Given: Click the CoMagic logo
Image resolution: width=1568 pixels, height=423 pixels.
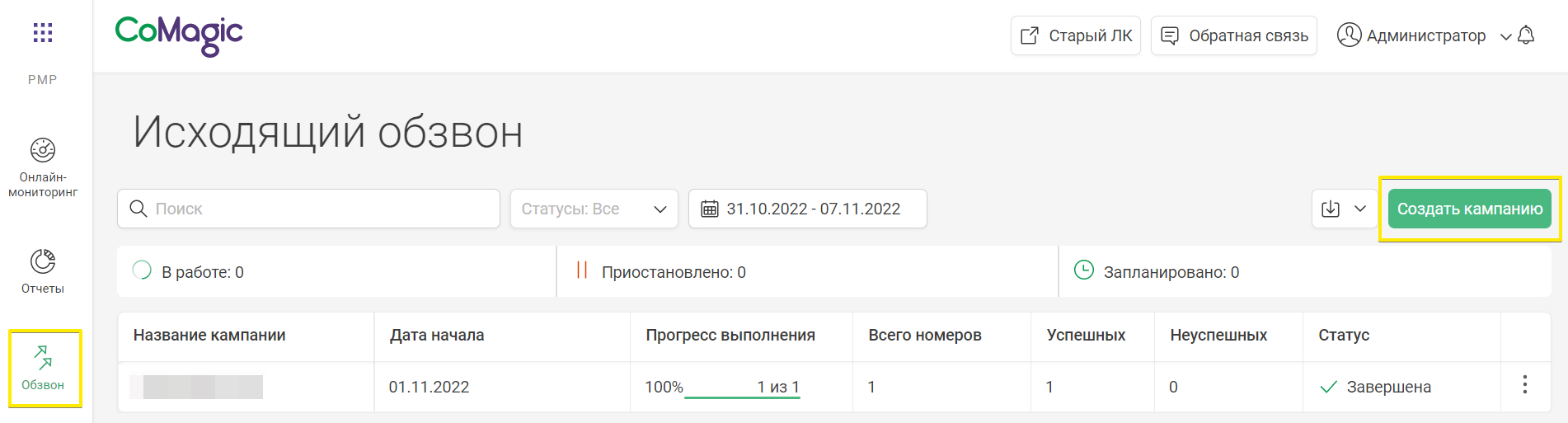Looking at the screenshot, I should coord(179,35).
